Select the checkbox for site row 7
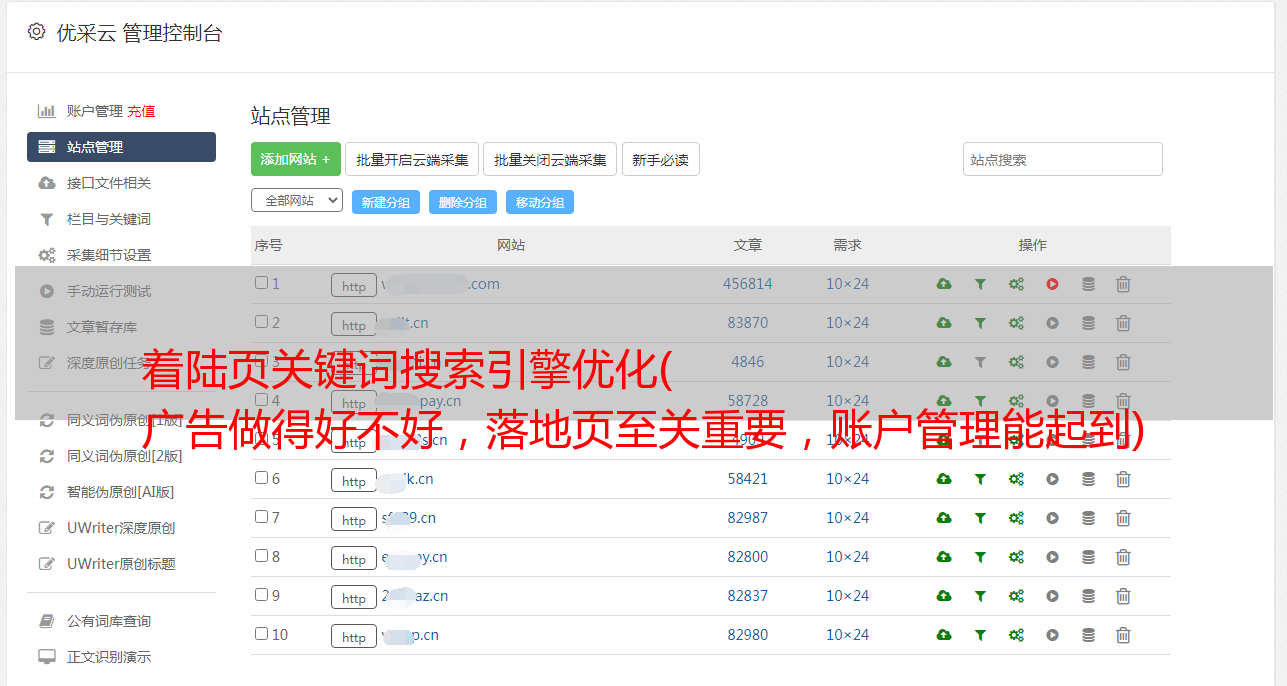Image resolution: width=1287 pixels, height=686 pixels. tap(261, 517)
